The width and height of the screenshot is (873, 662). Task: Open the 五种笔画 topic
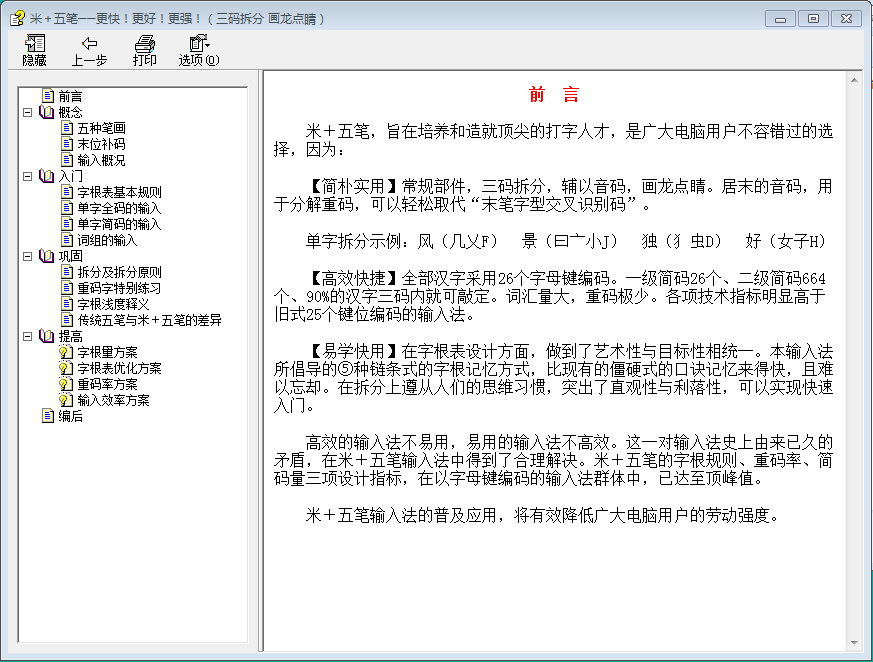(101, 128)
